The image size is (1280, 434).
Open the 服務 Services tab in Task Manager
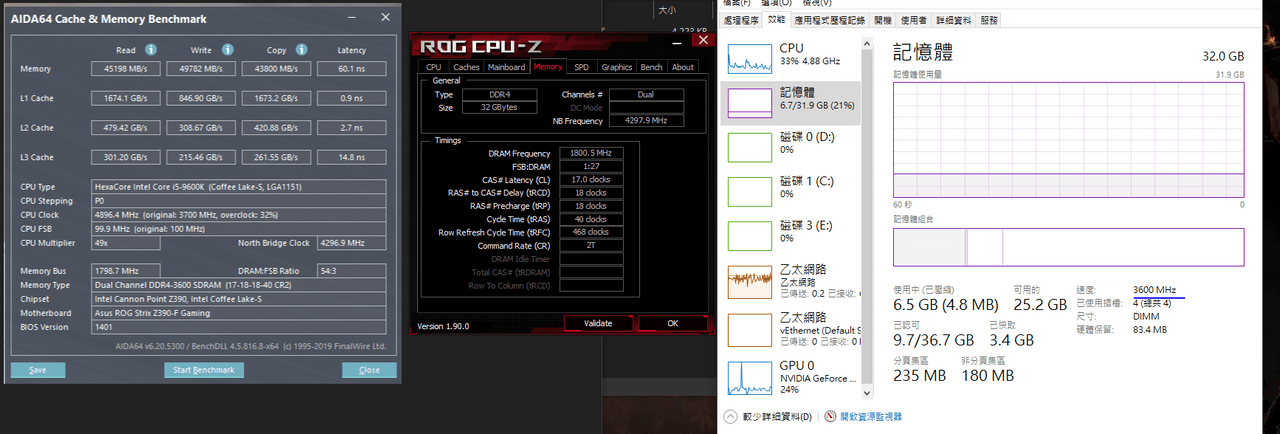pos(989,19)
